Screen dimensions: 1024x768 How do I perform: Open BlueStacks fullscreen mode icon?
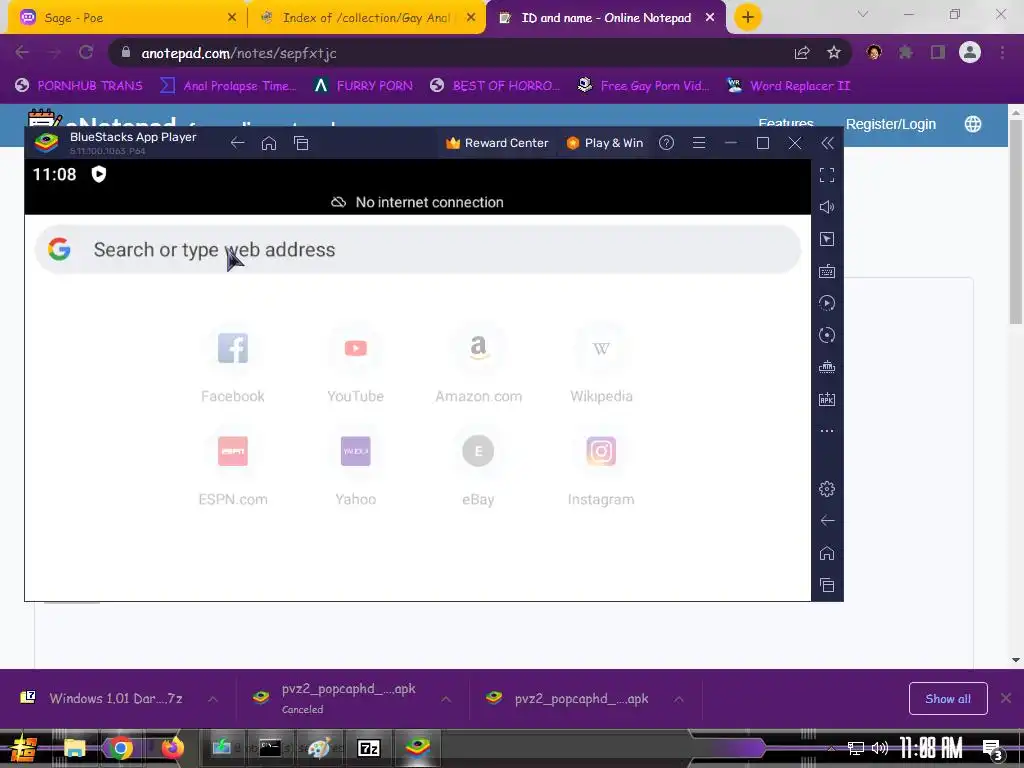pyautogui.click(x=827, y=175)
